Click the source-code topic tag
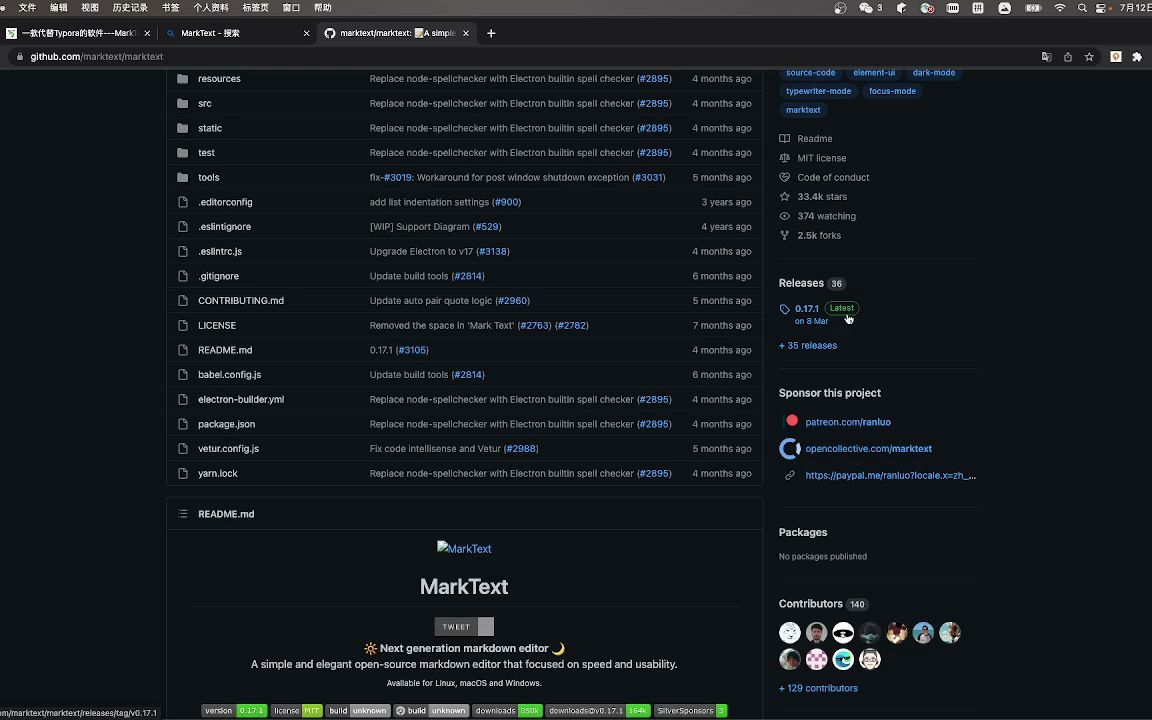Screen dimensions: 1152x720 810,73
